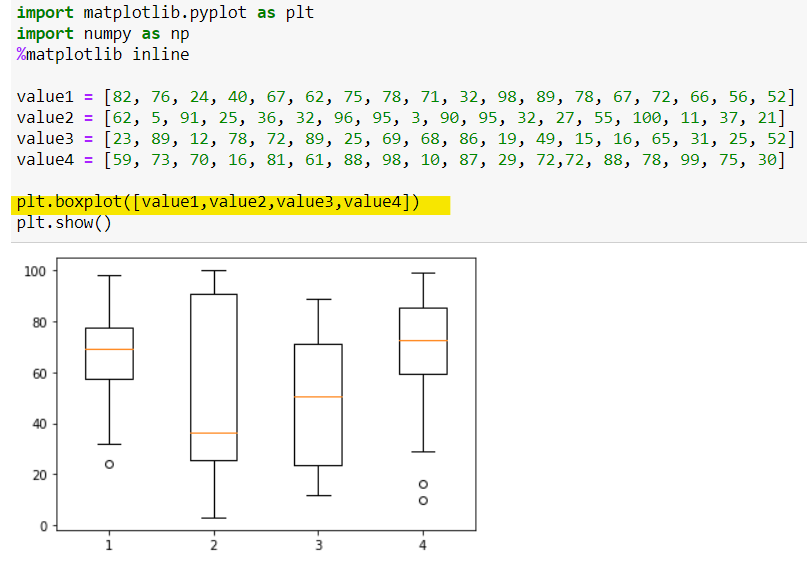Screen dimensions: 807x567
Task: Click the y-axis tick label 100
Action: [x=35, y=271]
